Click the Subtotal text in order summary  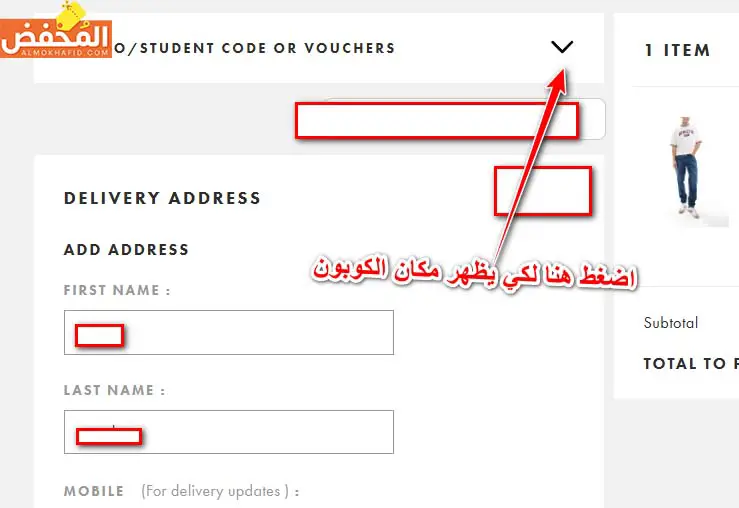pyautogui.click(x=671, y=323)
